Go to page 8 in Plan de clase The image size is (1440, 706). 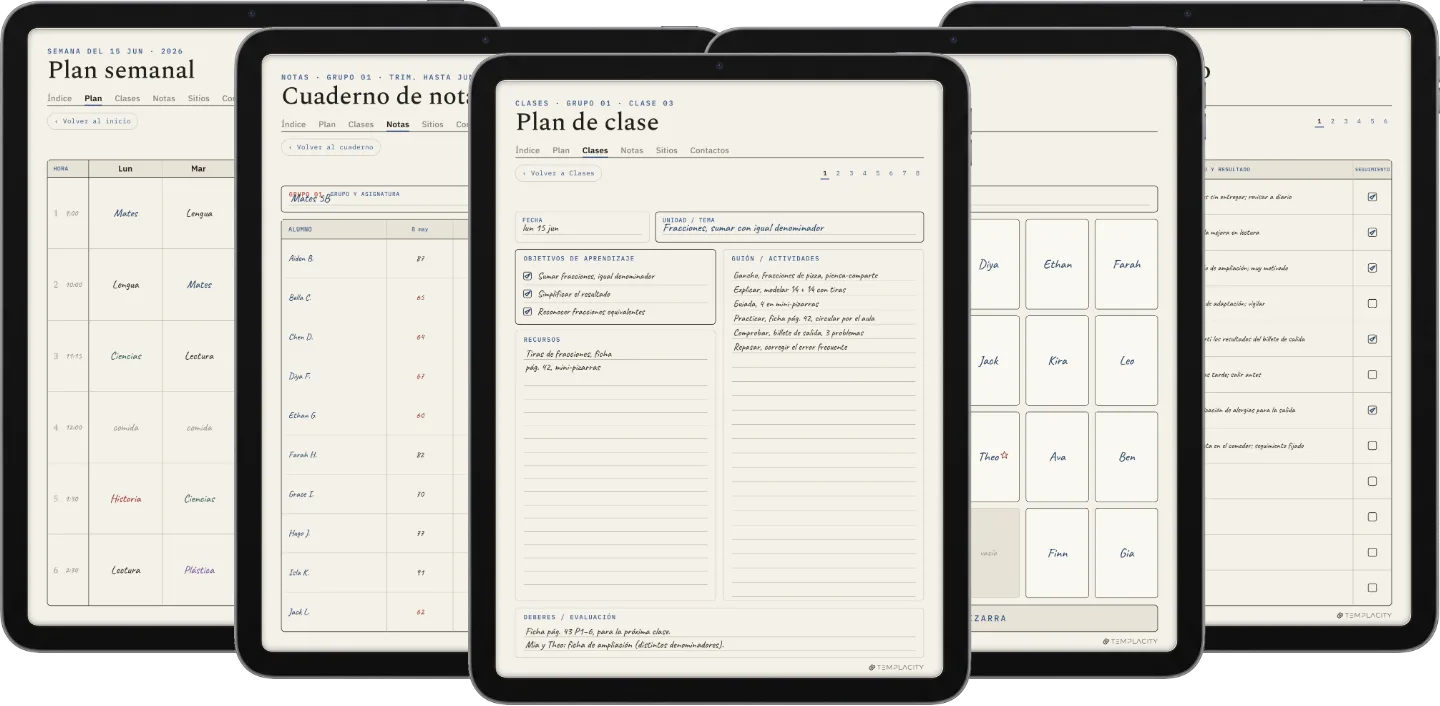(x=917, y=173)
